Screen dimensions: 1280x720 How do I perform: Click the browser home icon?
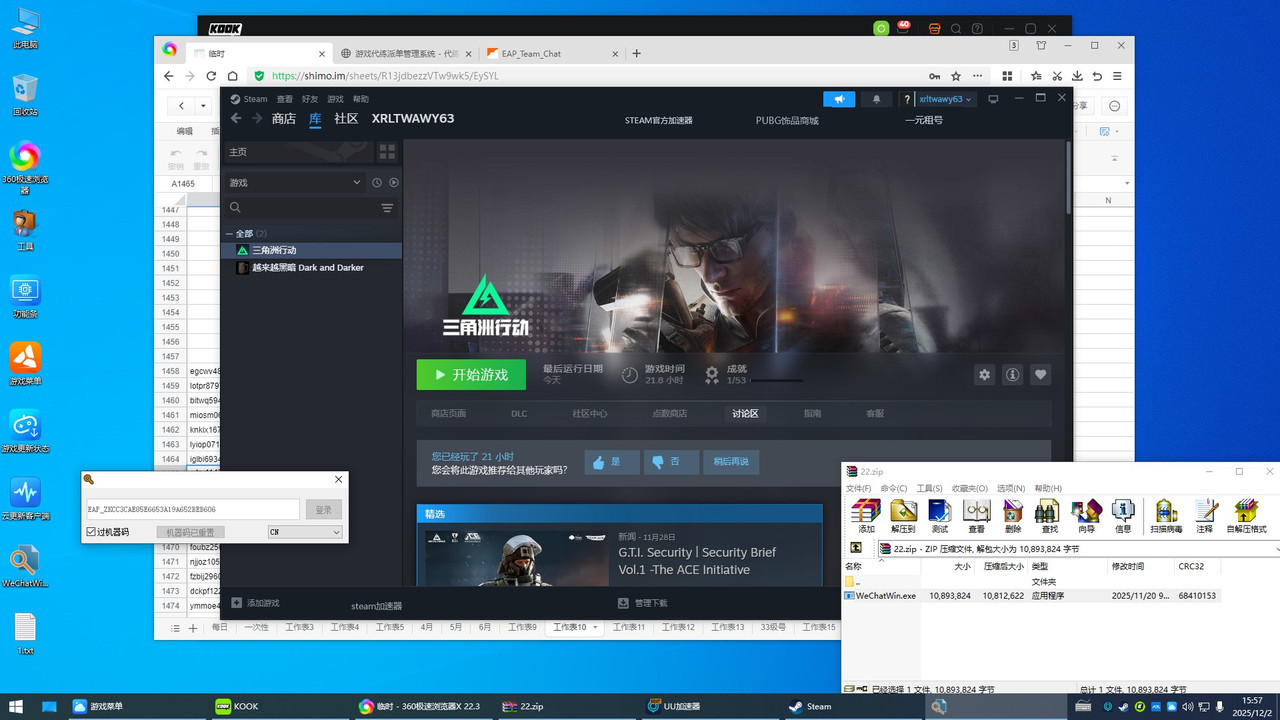pos(233,76)
